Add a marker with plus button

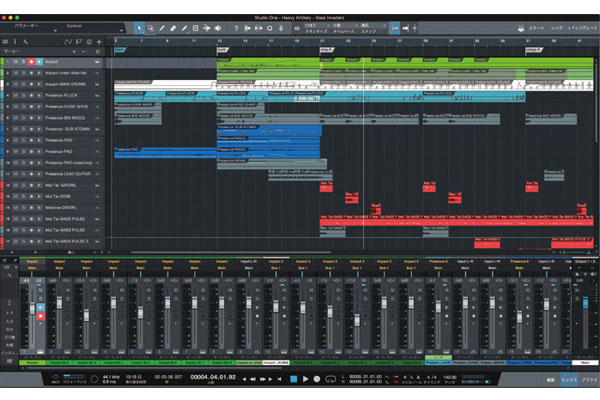[74, 51]
